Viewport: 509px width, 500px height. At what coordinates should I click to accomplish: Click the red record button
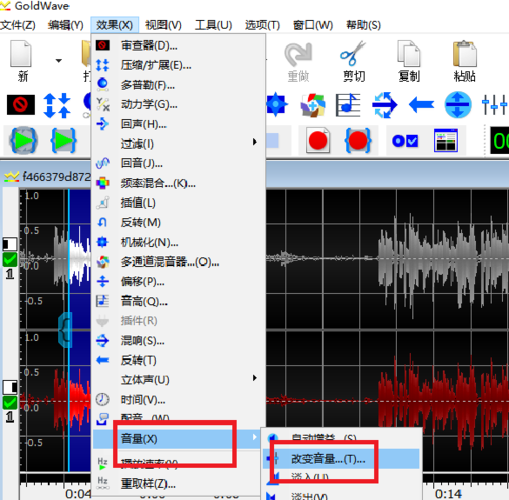coord(318,140)
